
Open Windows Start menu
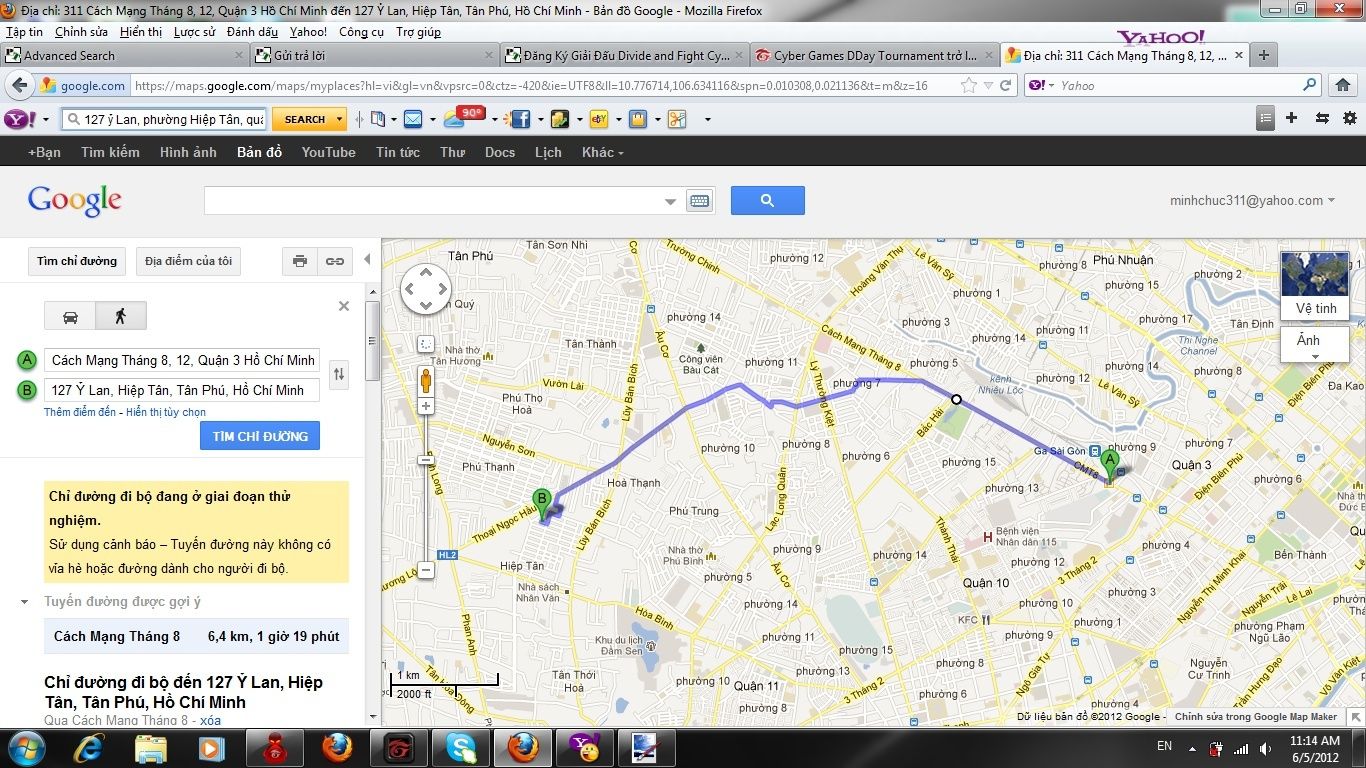(x=25, y=747)
